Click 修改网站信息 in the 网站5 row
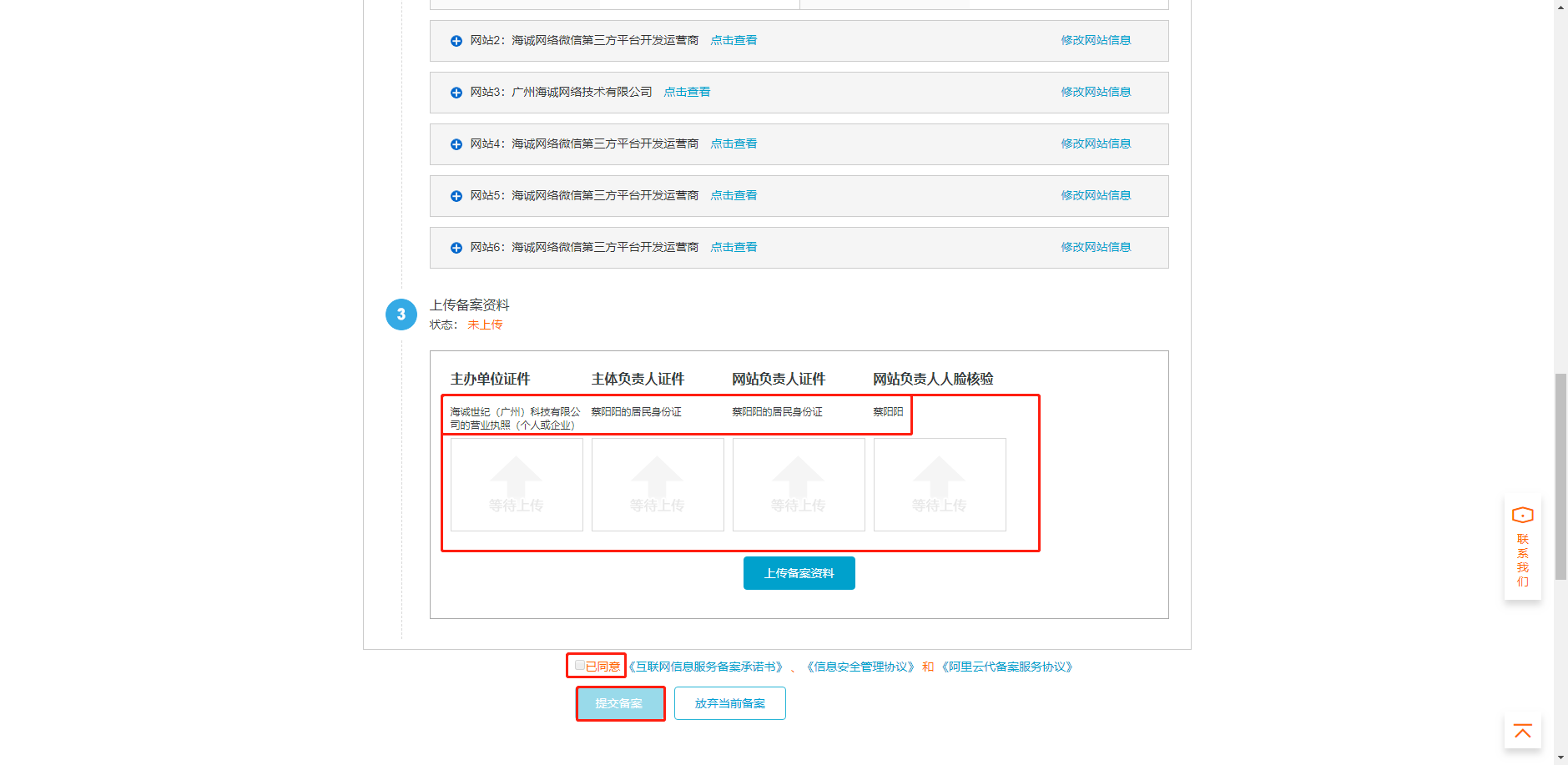The image size is (1568, 765). tap(1096, 195)
